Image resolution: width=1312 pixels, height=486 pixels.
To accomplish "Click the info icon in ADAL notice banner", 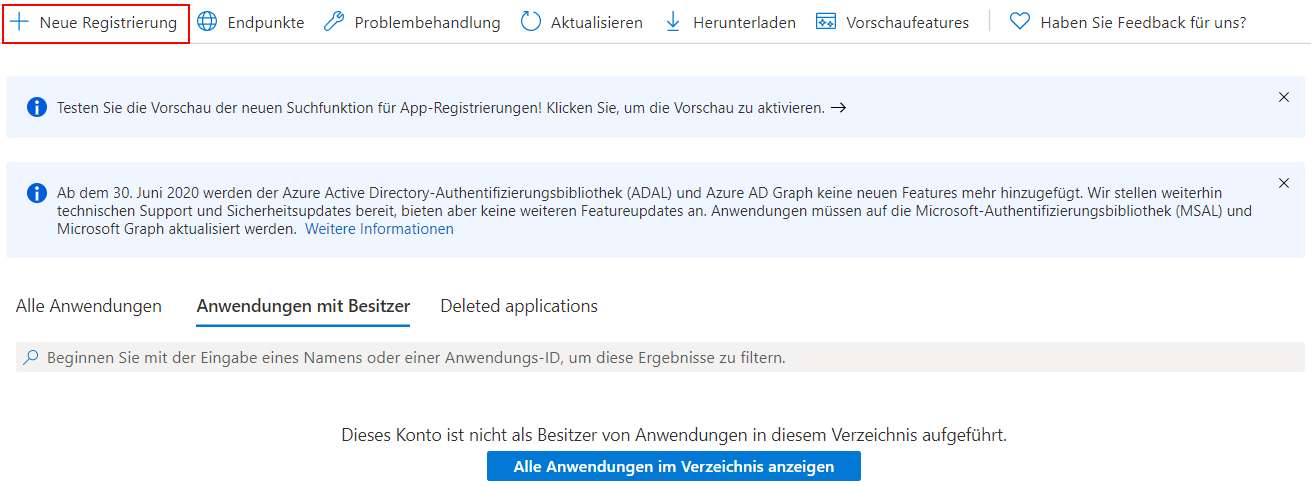I will pos(37,192).
